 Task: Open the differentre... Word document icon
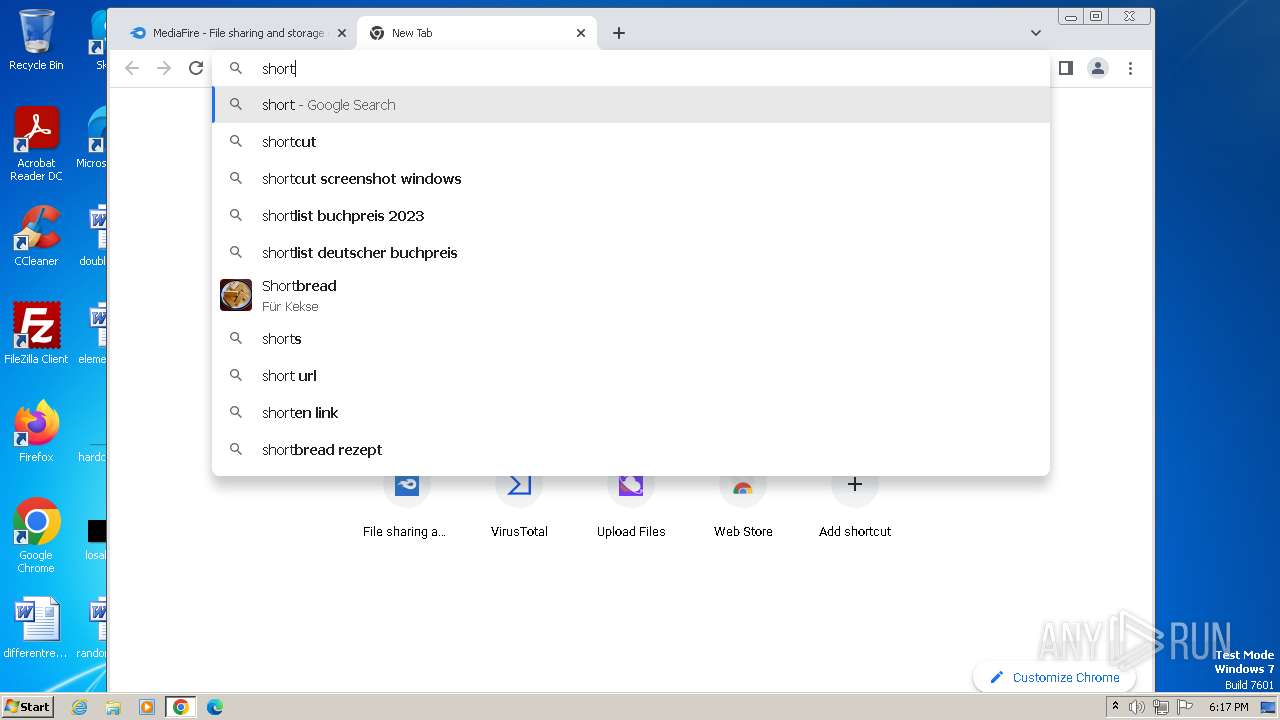[x=36, y=628]
